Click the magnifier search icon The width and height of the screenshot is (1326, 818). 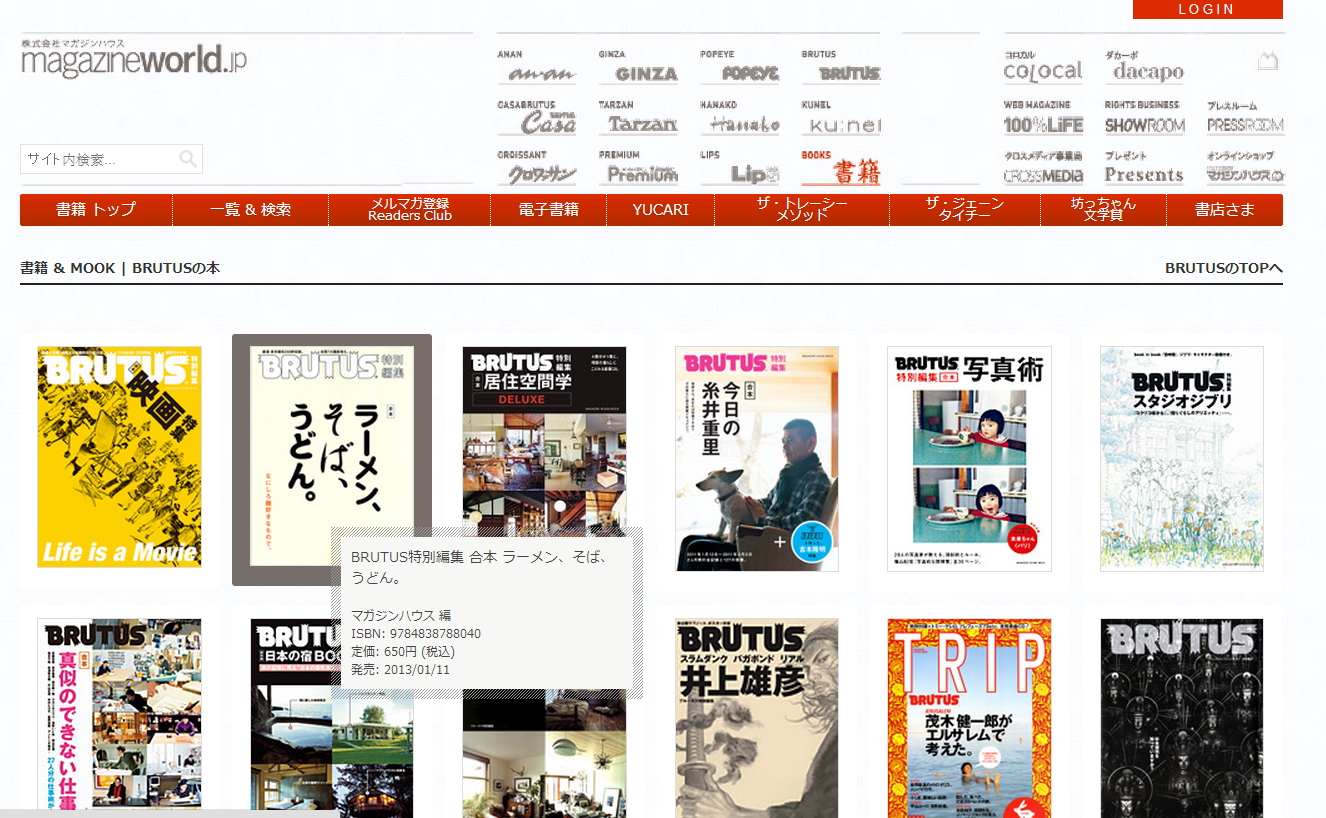pyautogui.click(x=188, y=159)
